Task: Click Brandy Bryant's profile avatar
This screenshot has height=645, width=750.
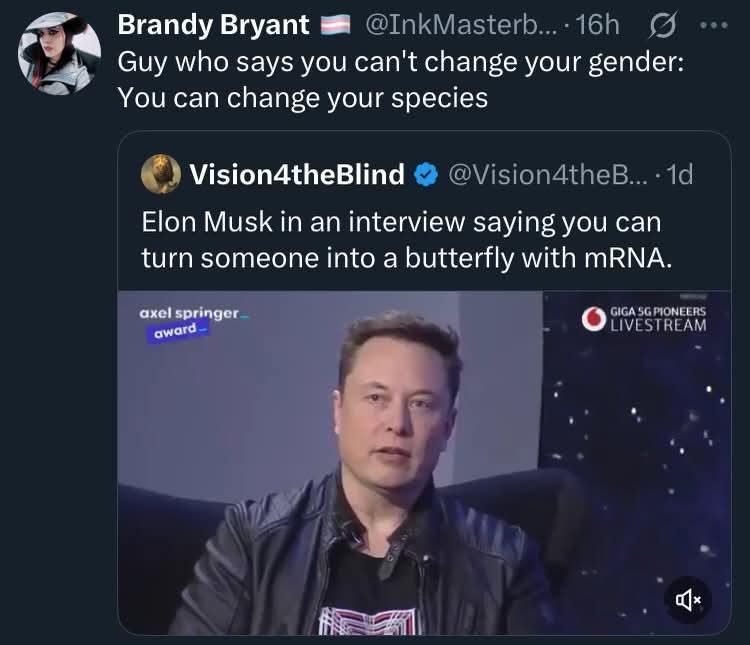Action: (x=59, y=53)
